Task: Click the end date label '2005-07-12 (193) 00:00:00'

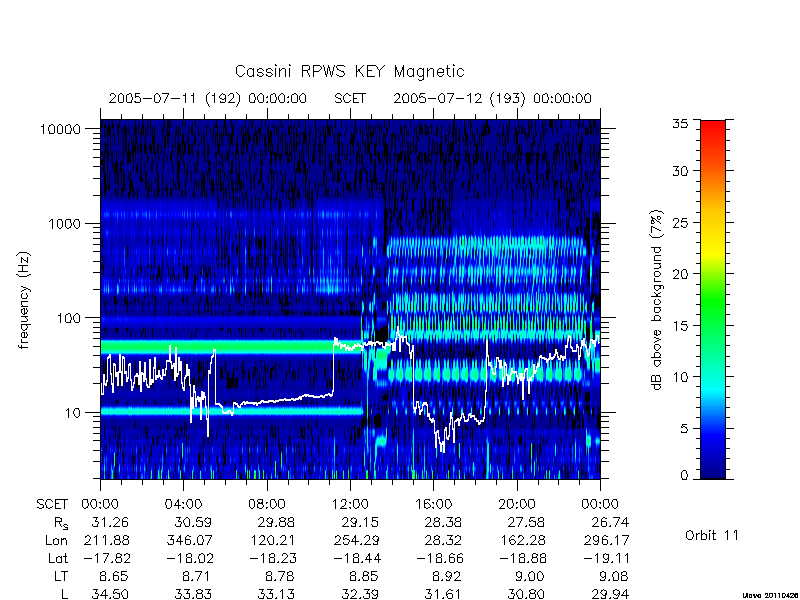Action: point(492,98)
